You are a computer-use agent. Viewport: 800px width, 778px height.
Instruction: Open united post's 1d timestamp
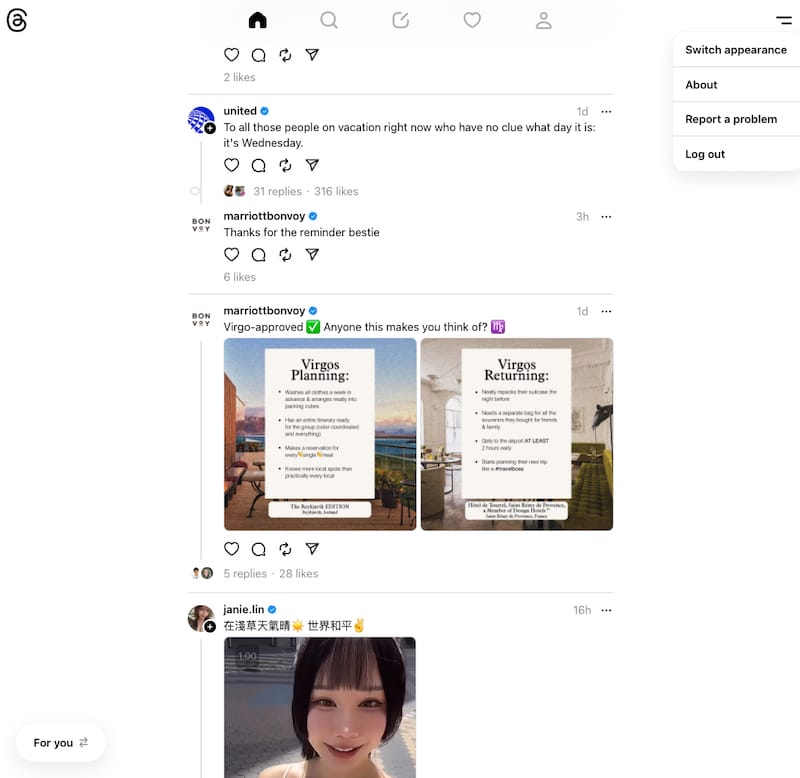582,111
